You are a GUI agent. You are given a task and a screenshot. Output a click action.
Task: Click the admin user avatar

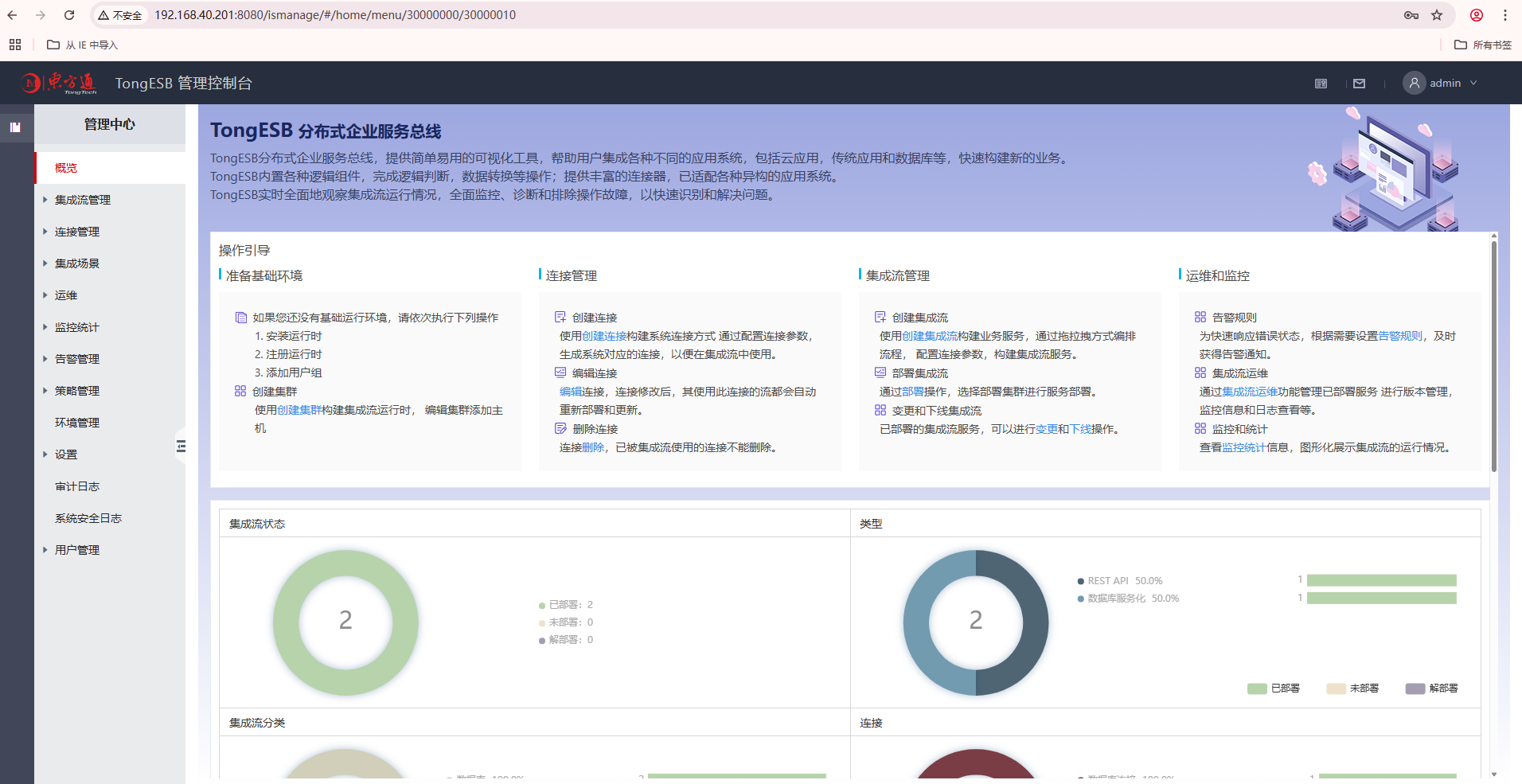point(1414,83)
